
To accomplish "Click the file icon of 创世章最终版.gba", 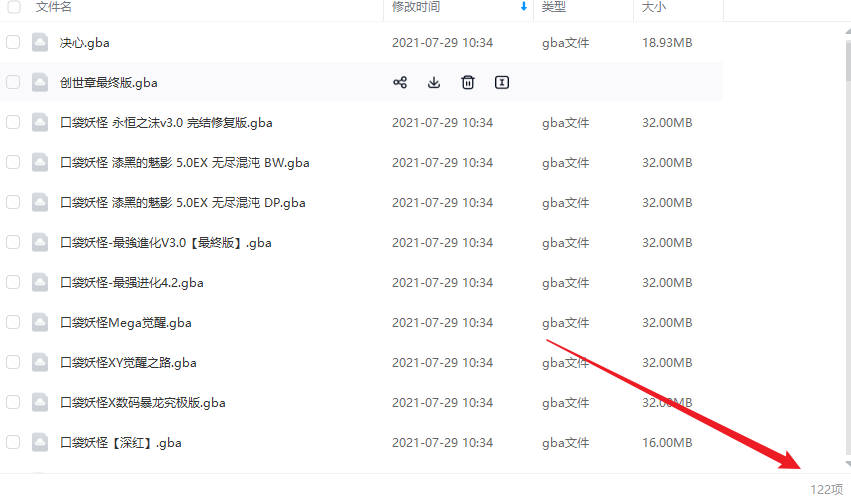I will (x=40, y=82).
